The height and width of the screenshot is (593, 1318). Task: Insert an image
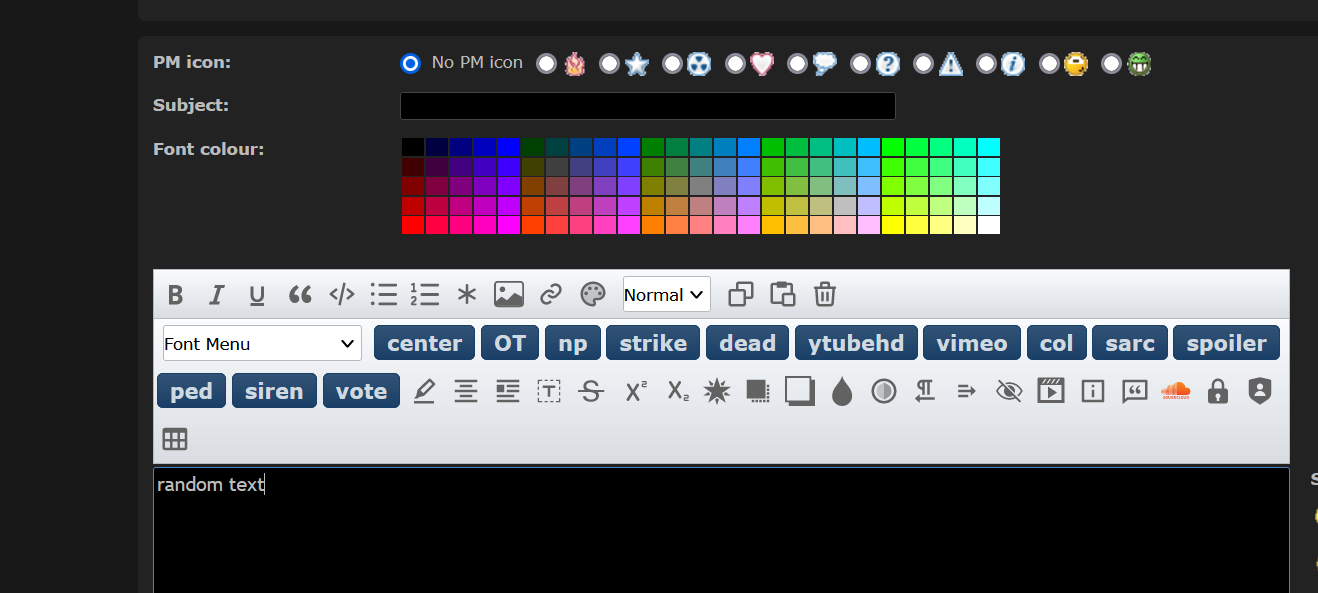509,294
